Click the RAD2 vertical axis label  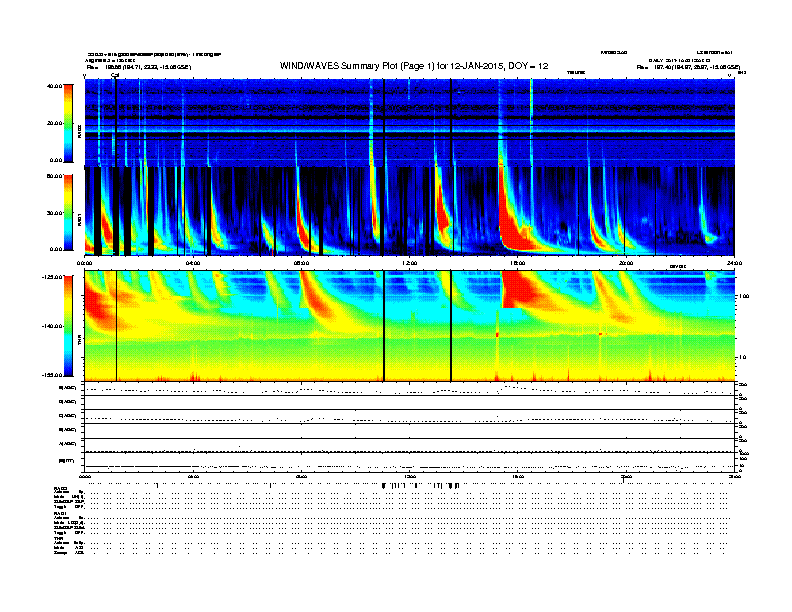[x=80, y=132]
